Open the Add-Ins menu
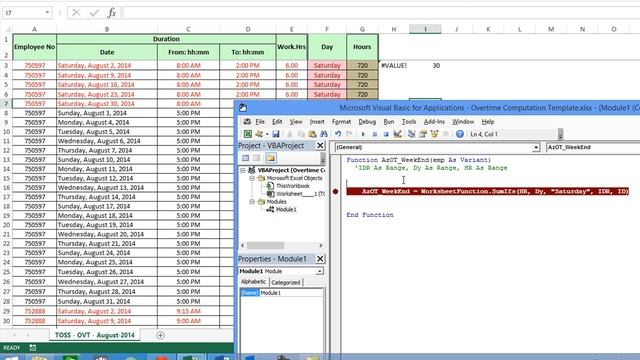 [434, 122]
